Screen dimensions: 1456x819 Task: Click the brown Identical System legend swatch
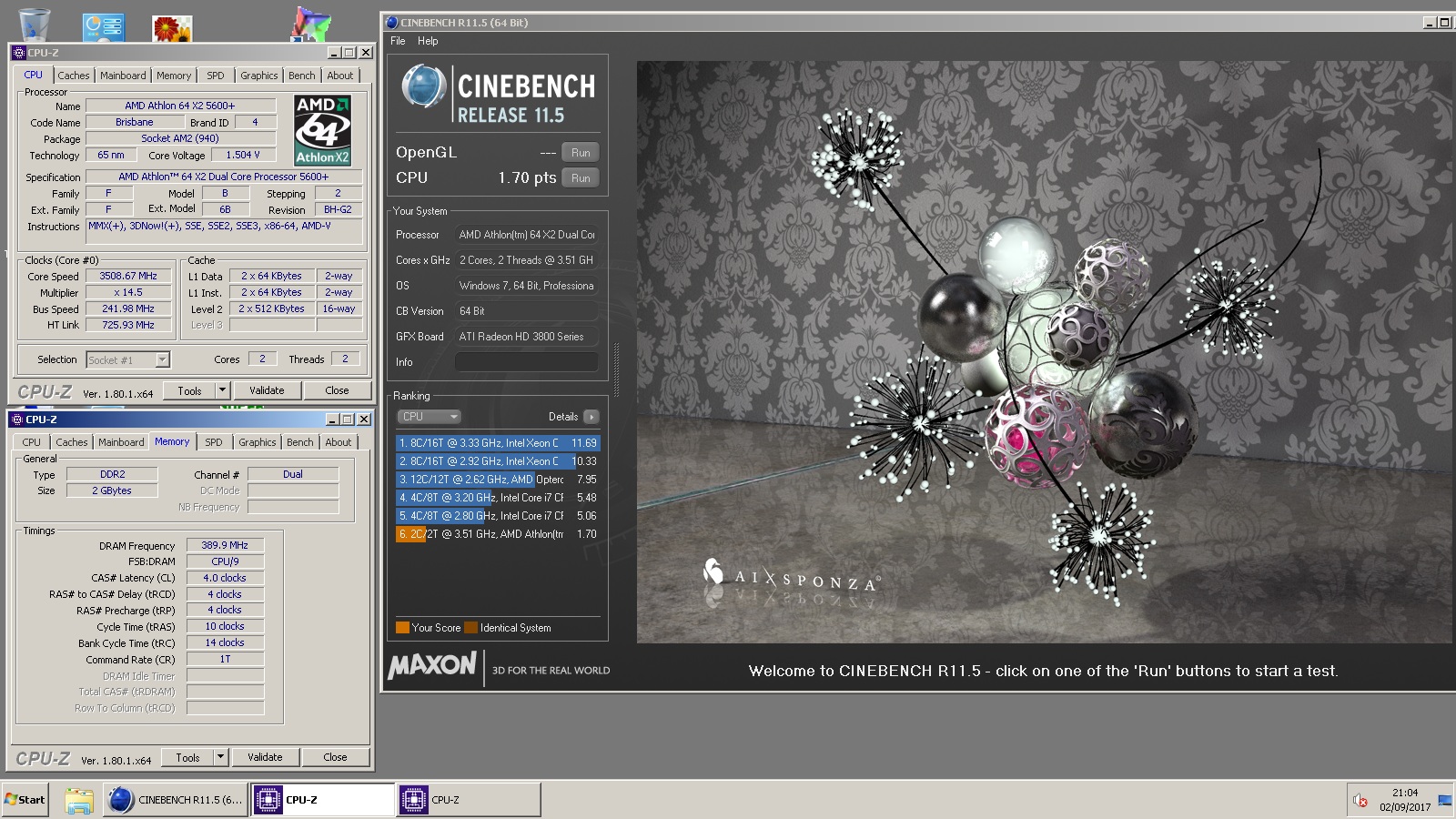(x=470, y=627)
